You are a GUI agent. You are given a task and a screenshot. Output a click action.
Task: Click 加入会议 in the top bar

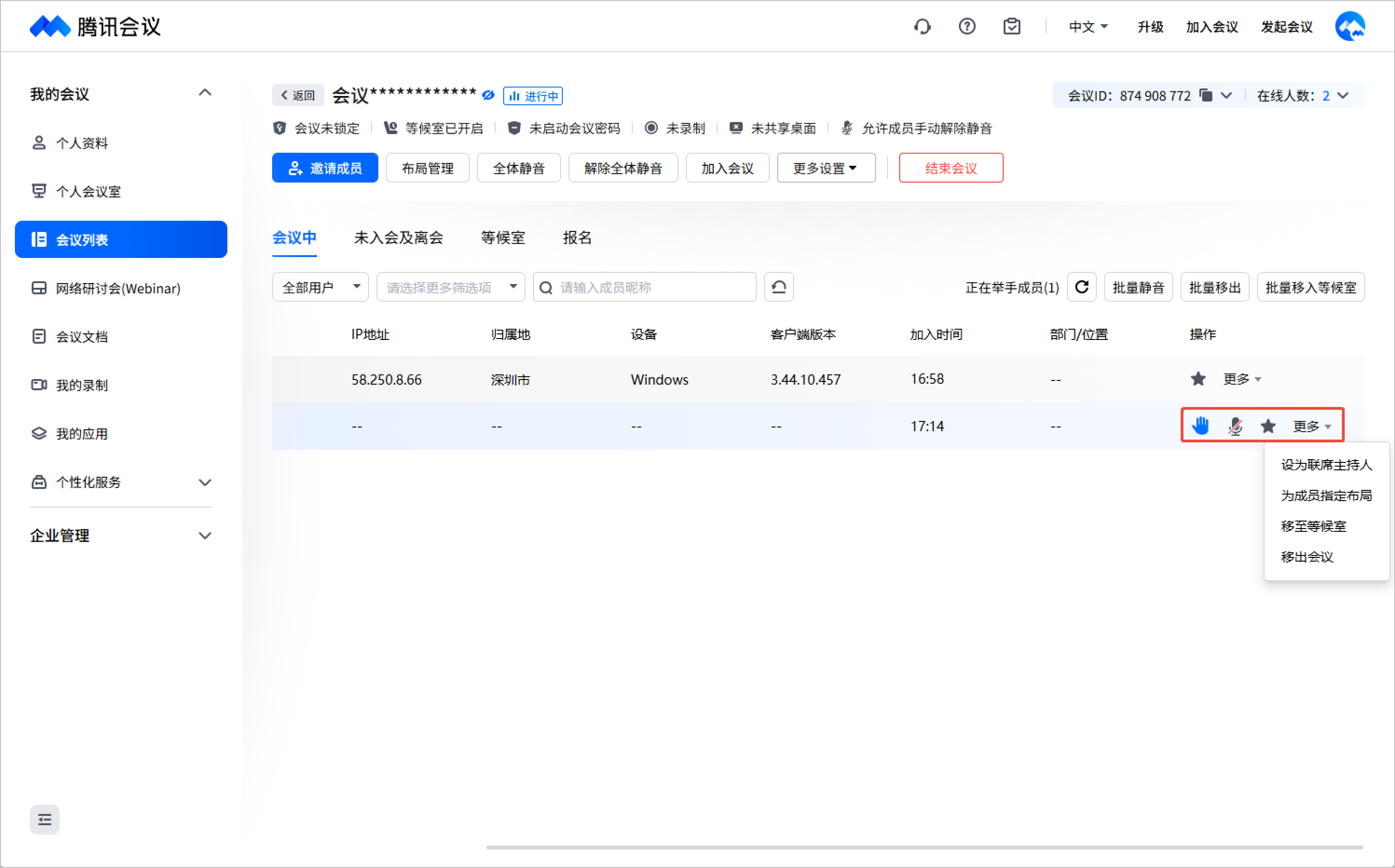point(1212,27)
